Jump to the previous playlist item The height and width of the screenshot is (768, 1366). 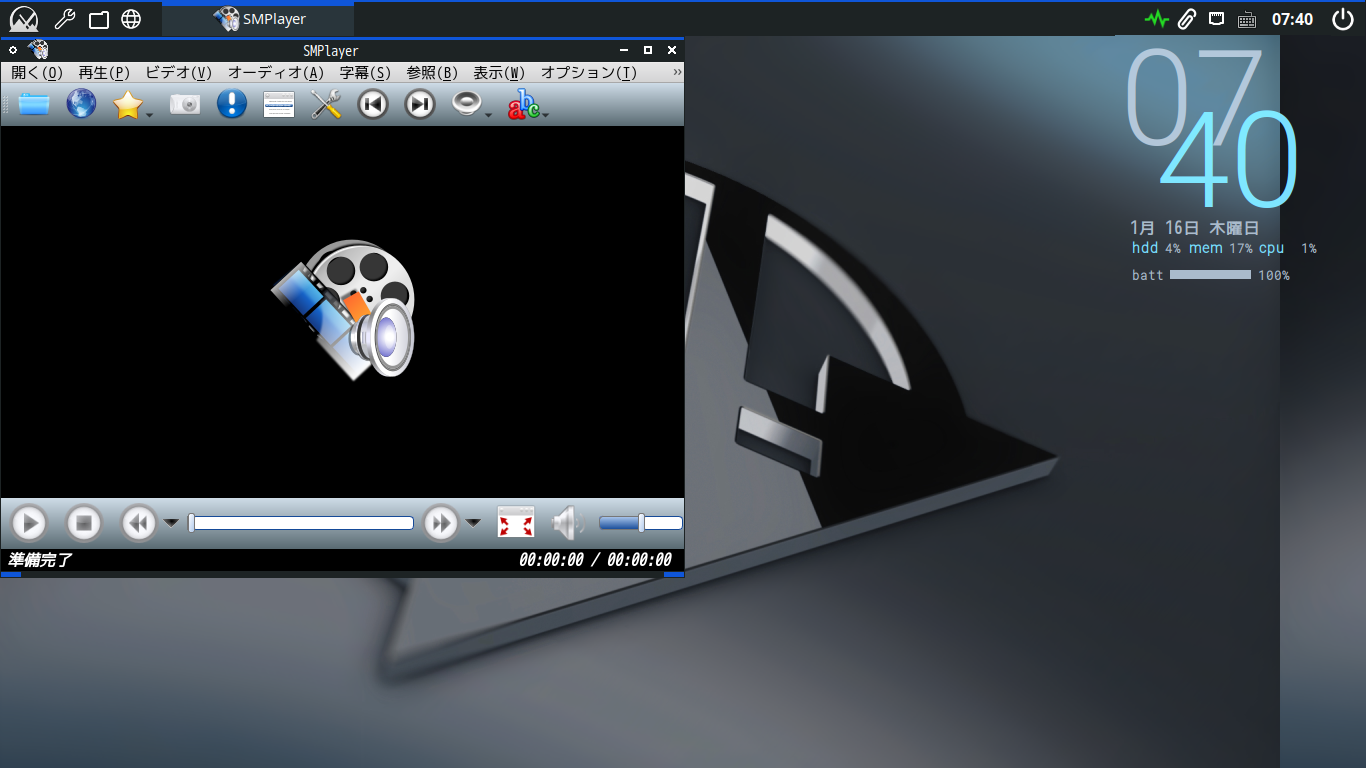(x=373, y=104)
